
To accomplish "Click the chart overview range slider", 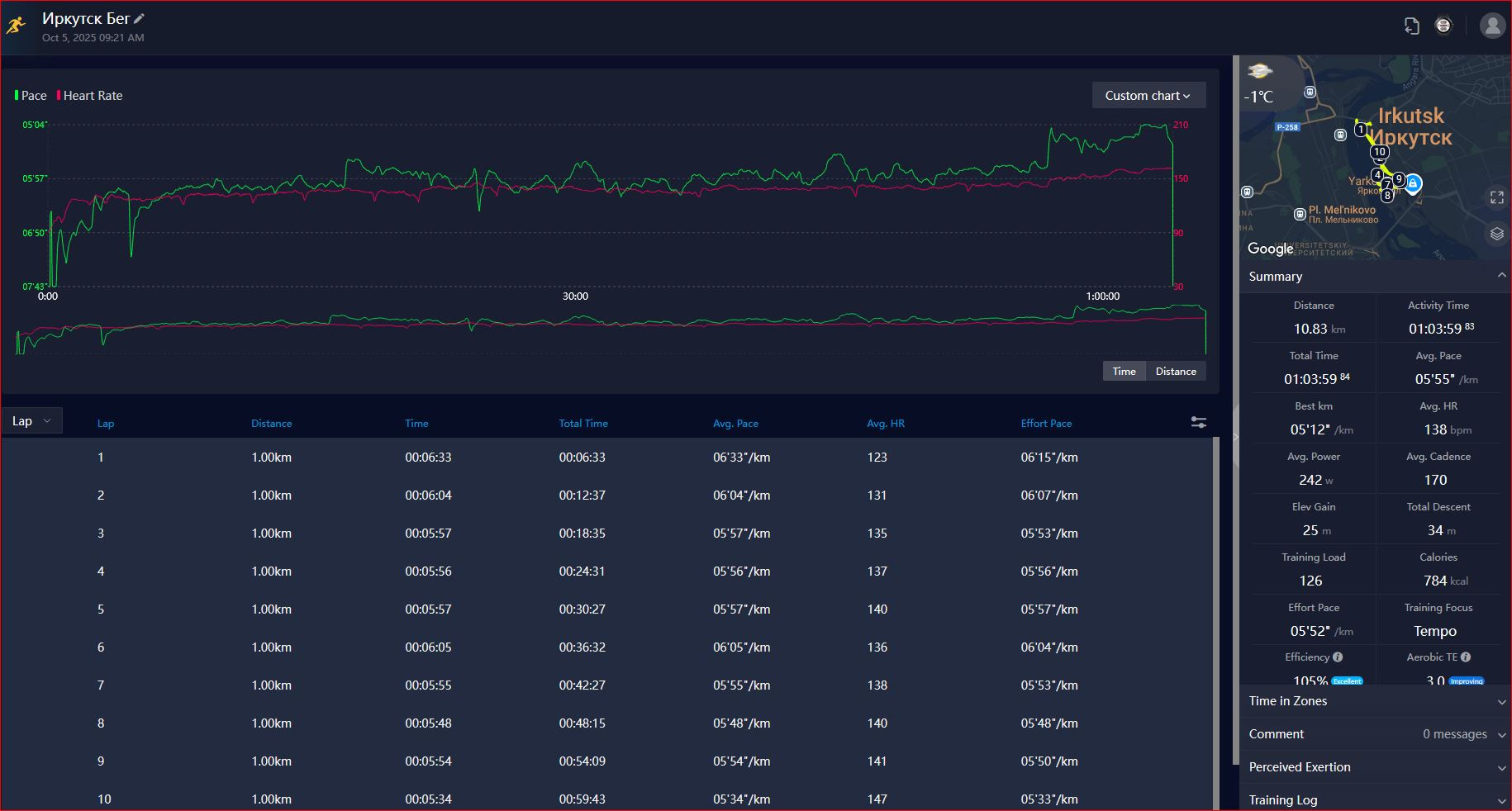I will (x=611, y=330).
